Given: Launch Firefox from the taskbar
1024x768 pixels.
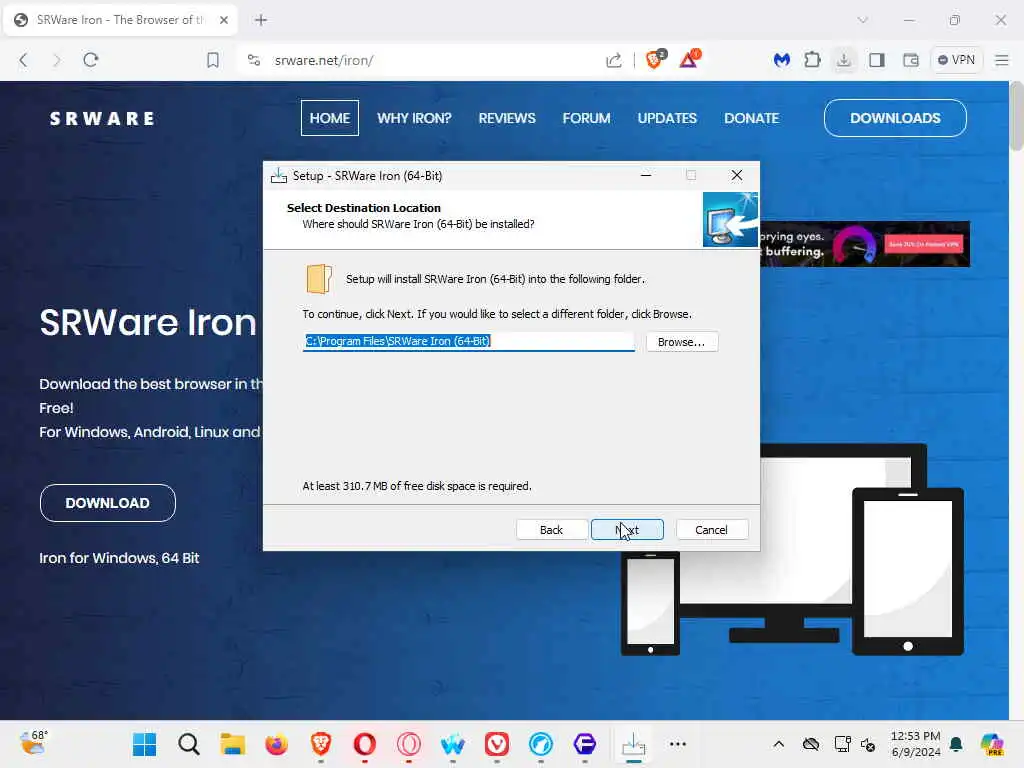Looking at the screenshot, I should [277, 744].
